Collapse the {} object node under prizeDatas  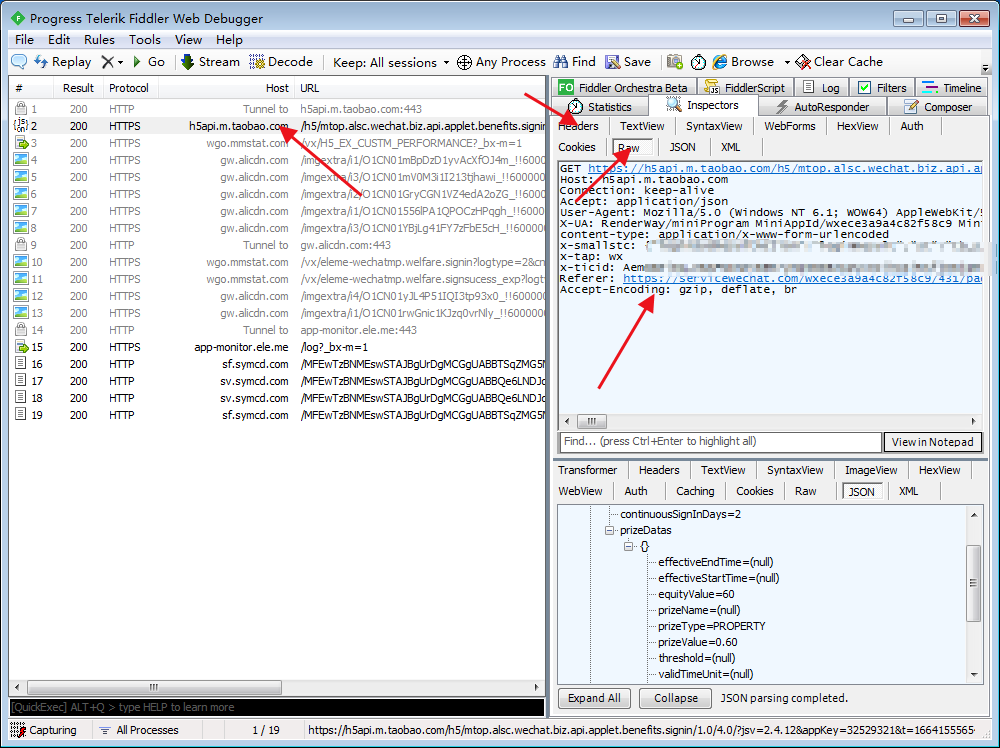coord(629,546)
